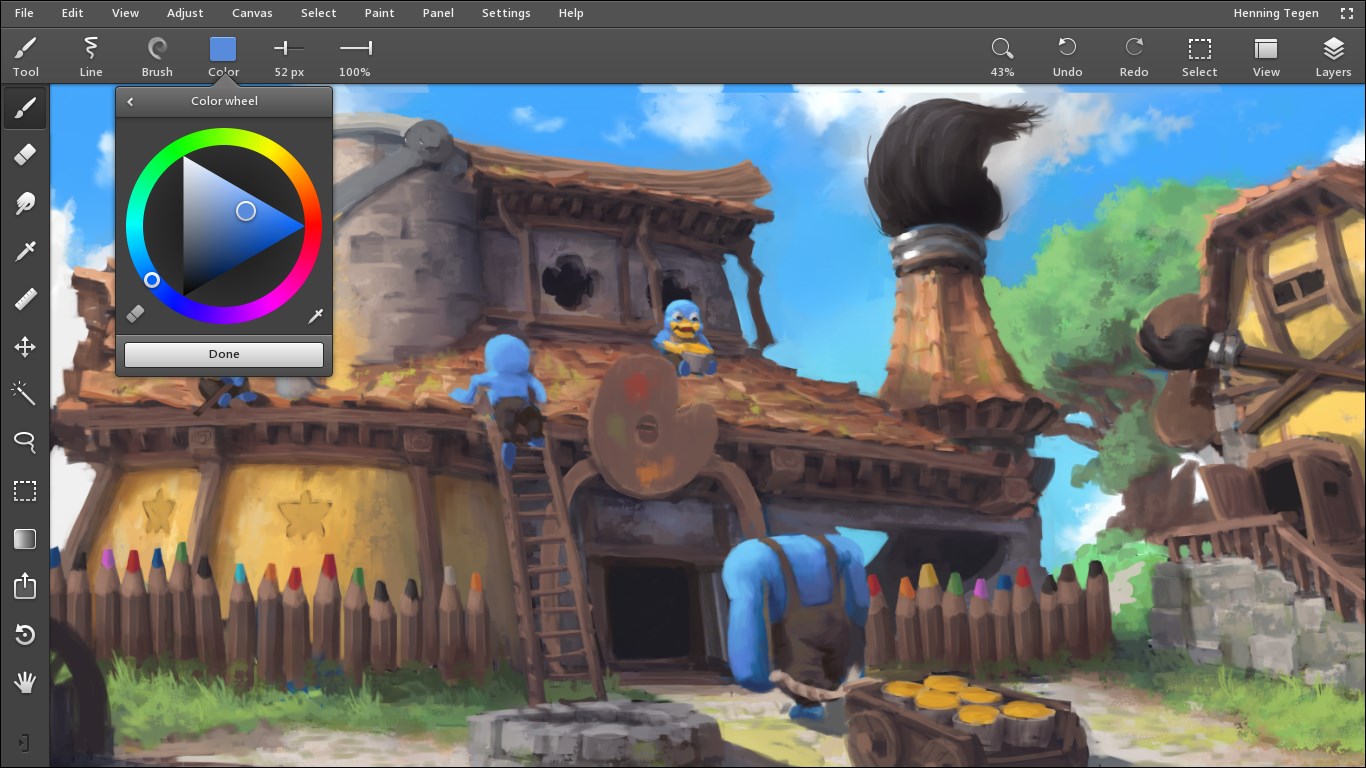Collapse the left toolbar
Viewport: 1366px width, 768px height.
pos(24,742)
